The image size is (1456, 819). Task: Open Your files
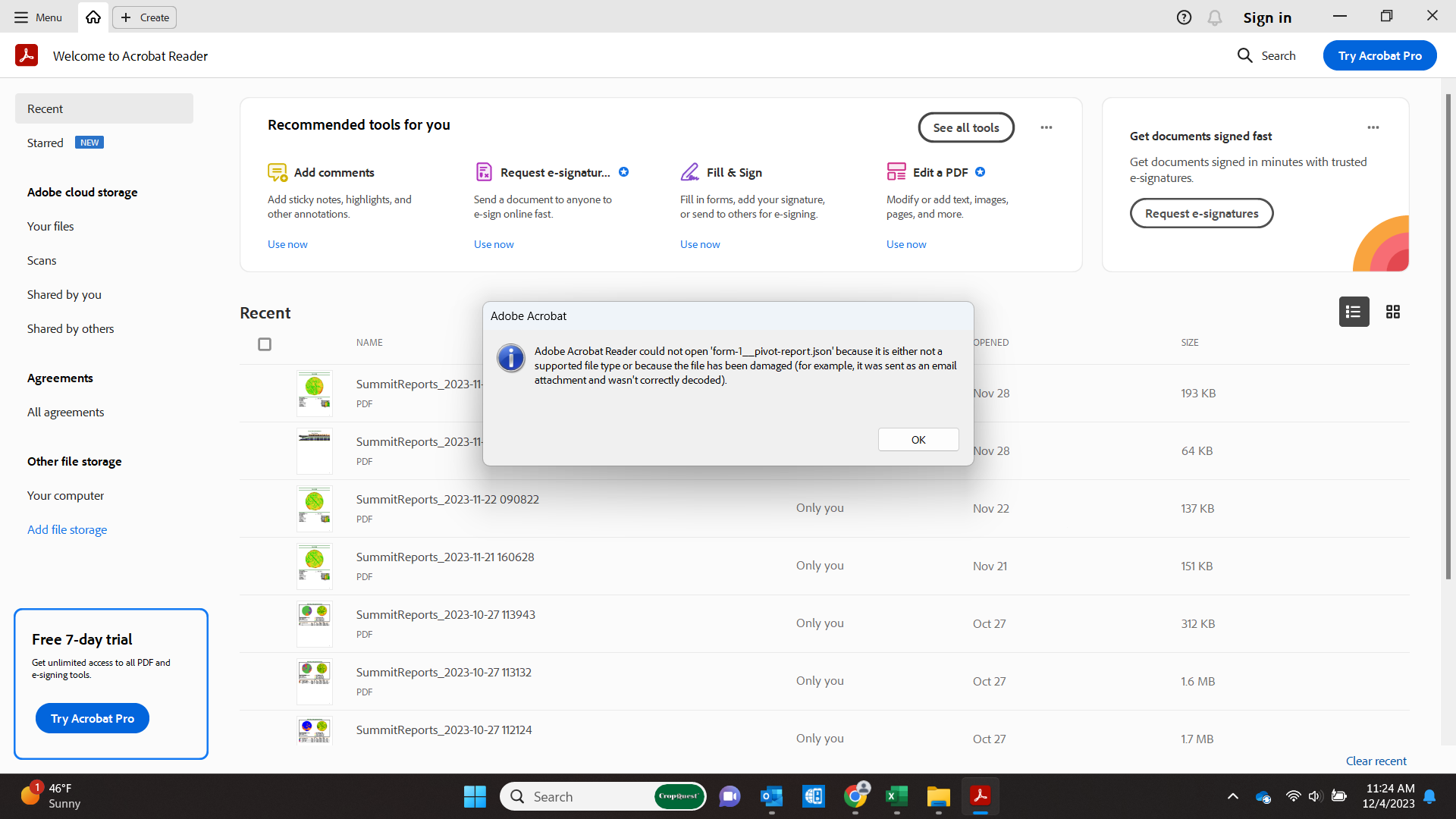(51, 226)
